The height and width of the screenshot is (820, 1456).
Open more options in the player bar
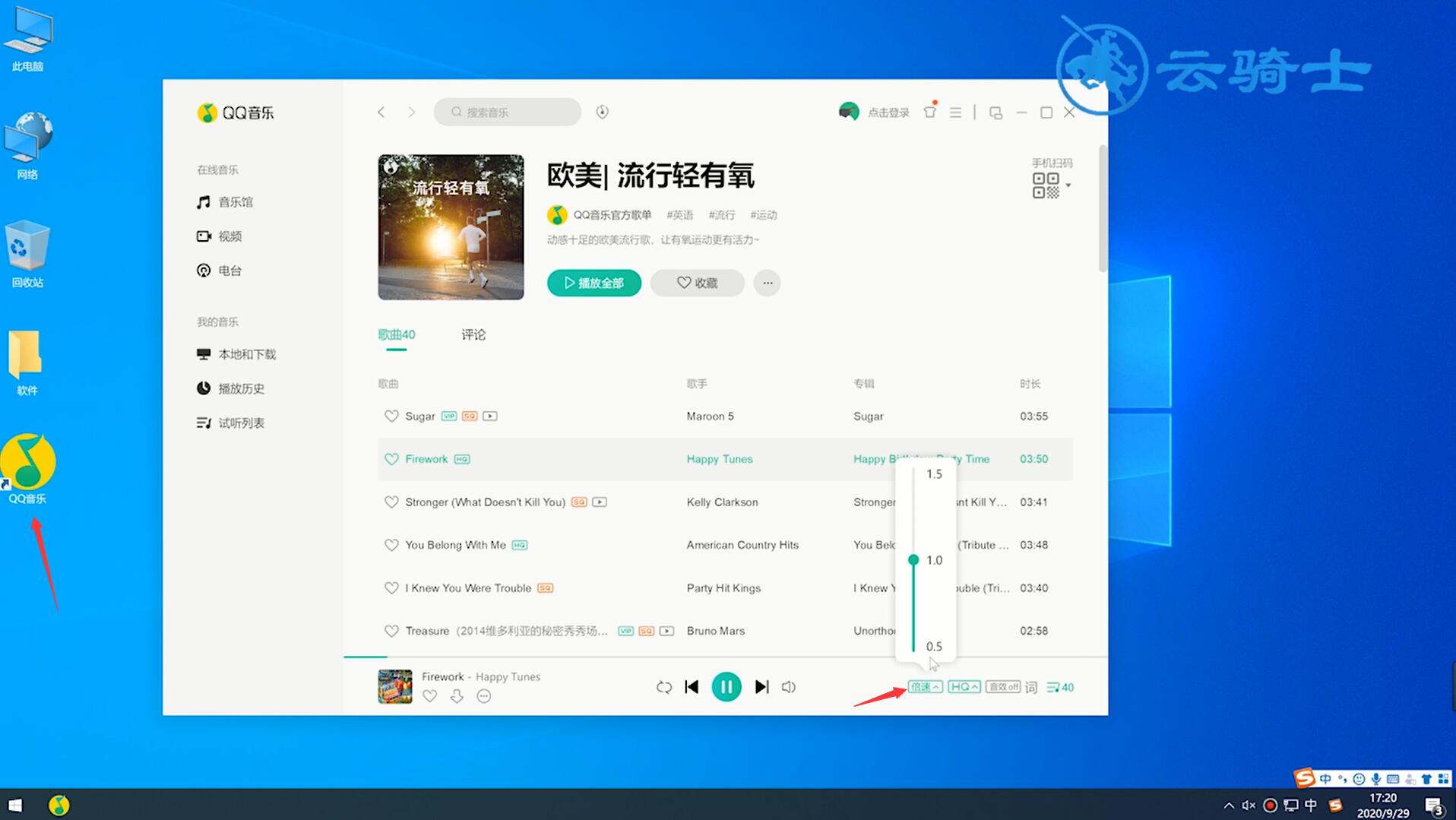coord(484,696)
